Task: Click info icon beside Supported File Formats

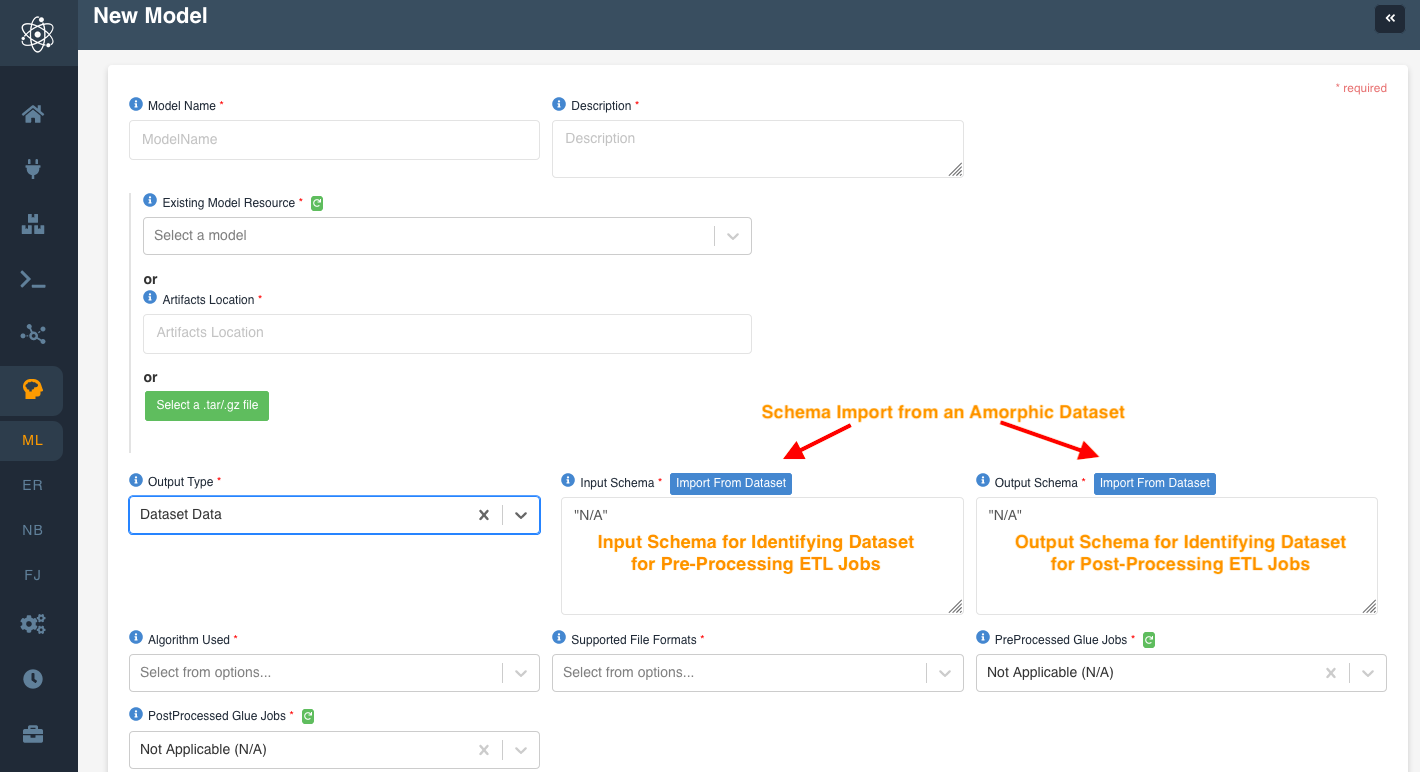Action: 559,637
